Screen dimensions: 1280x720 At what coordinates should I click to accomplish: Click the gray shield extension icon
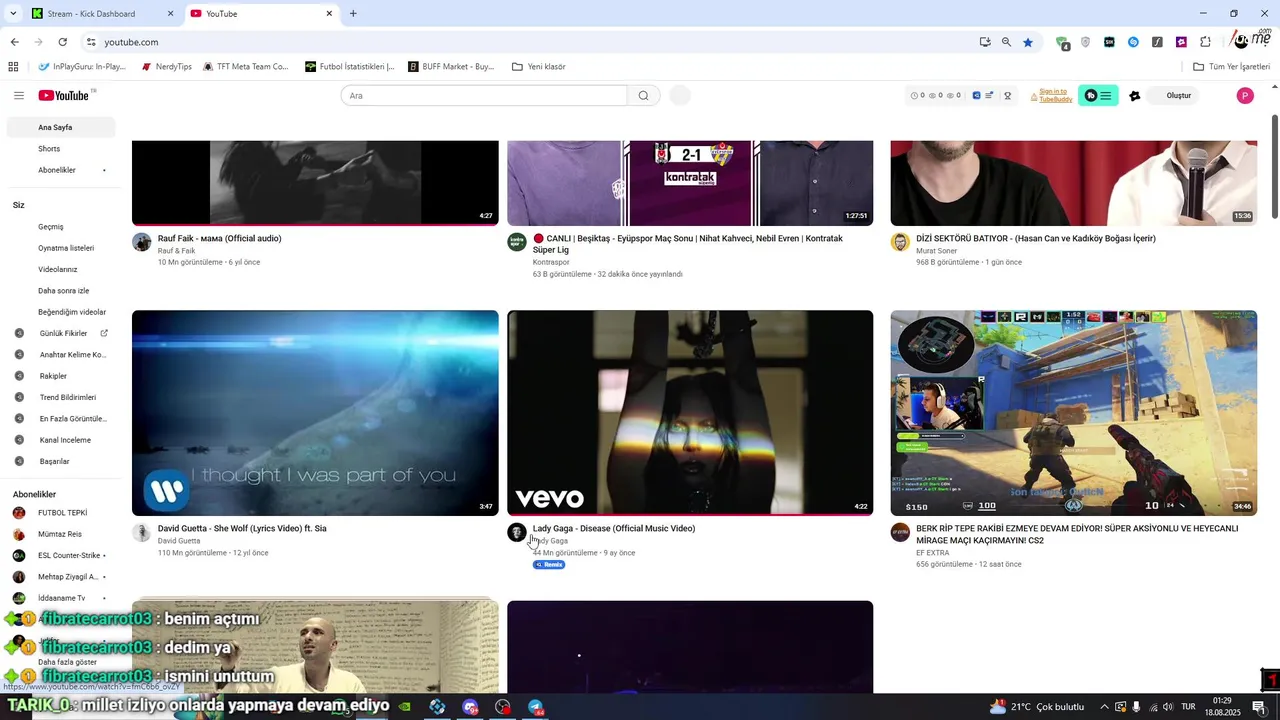[1085, 42]
